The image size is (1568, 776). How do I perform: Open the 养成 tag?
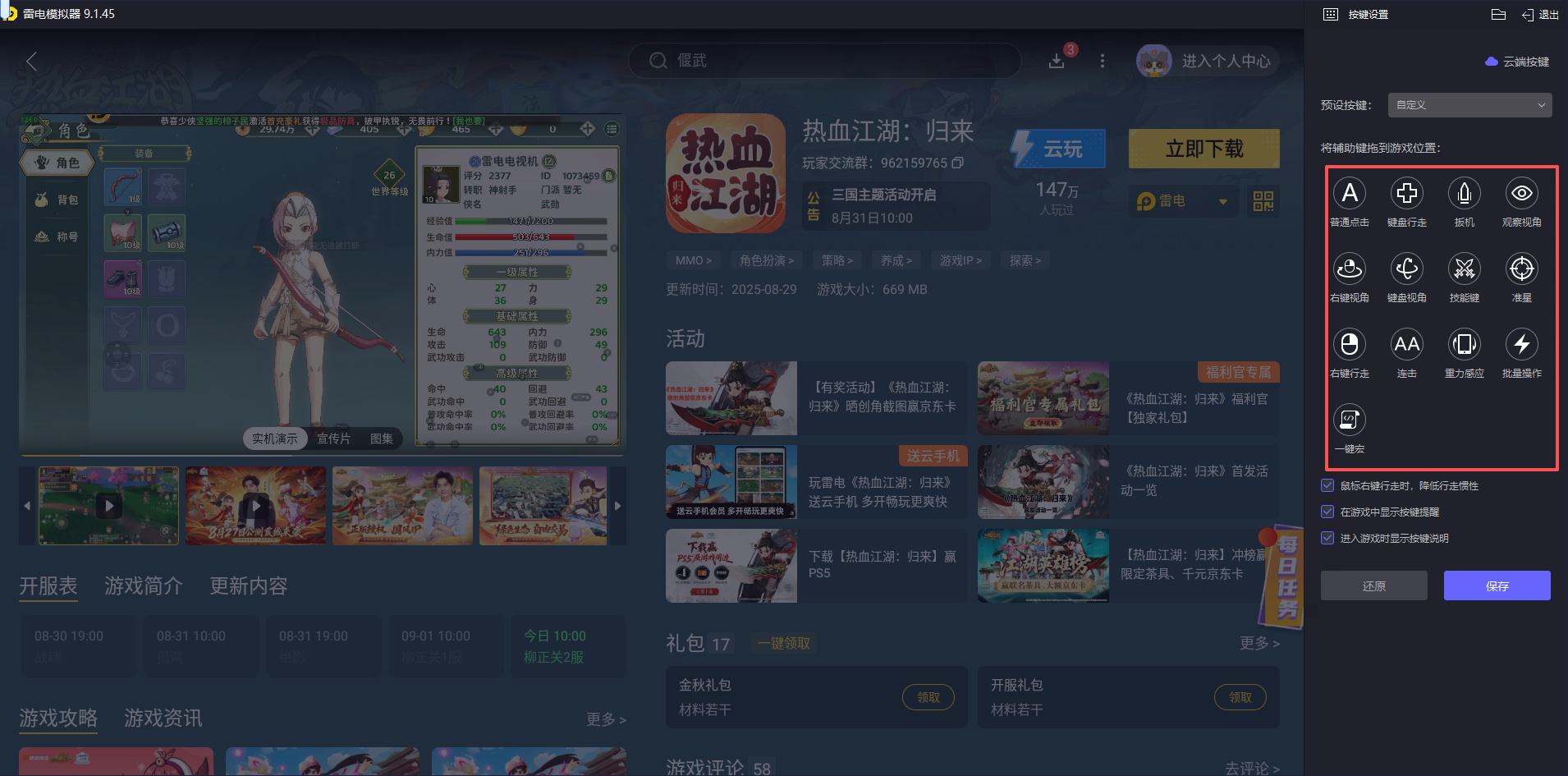coord(896,260)
